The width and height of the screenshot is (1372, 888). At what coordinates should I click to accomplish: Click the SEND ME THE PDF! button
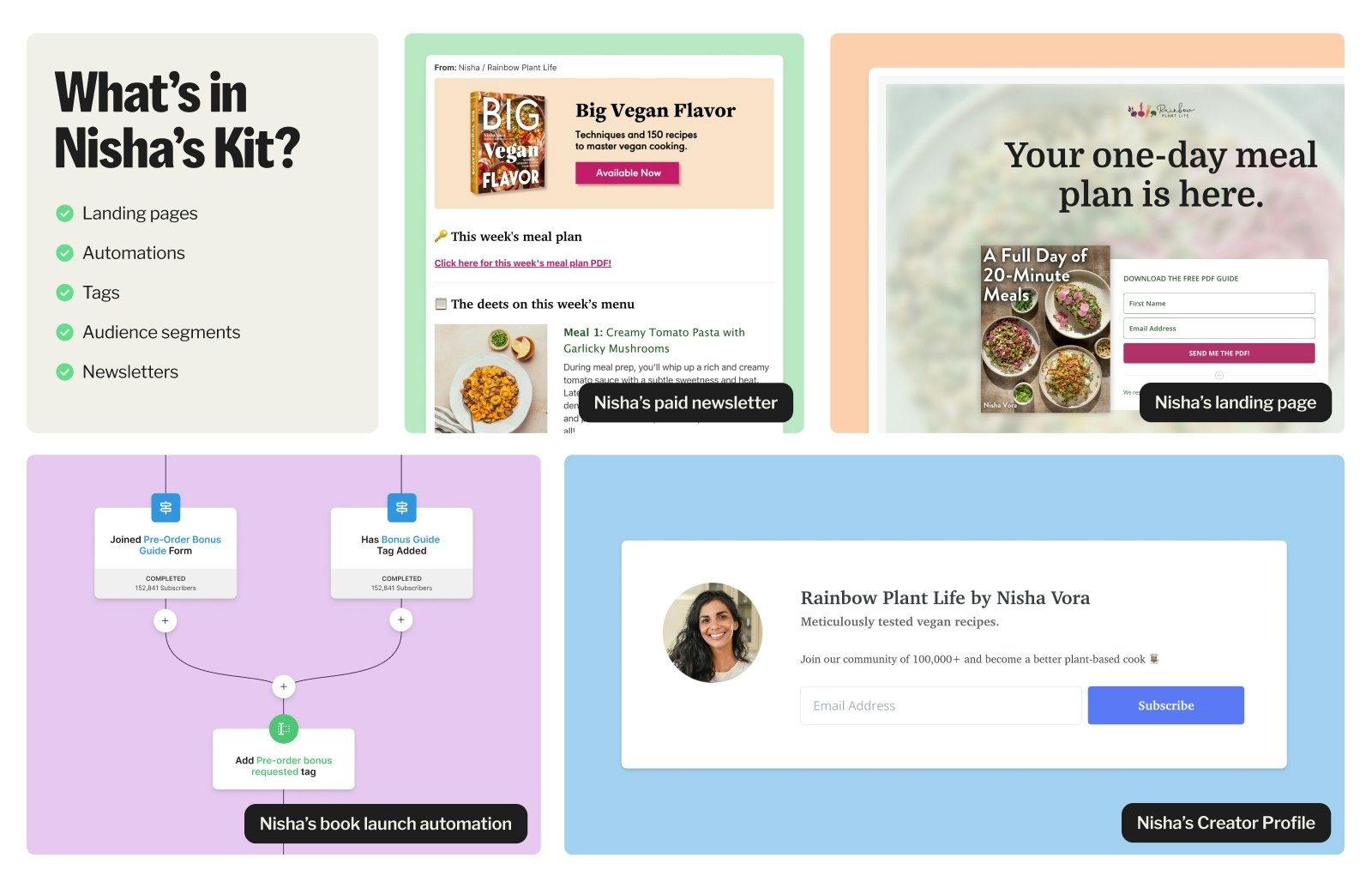pyautogui.click(x=1219, y=353)
